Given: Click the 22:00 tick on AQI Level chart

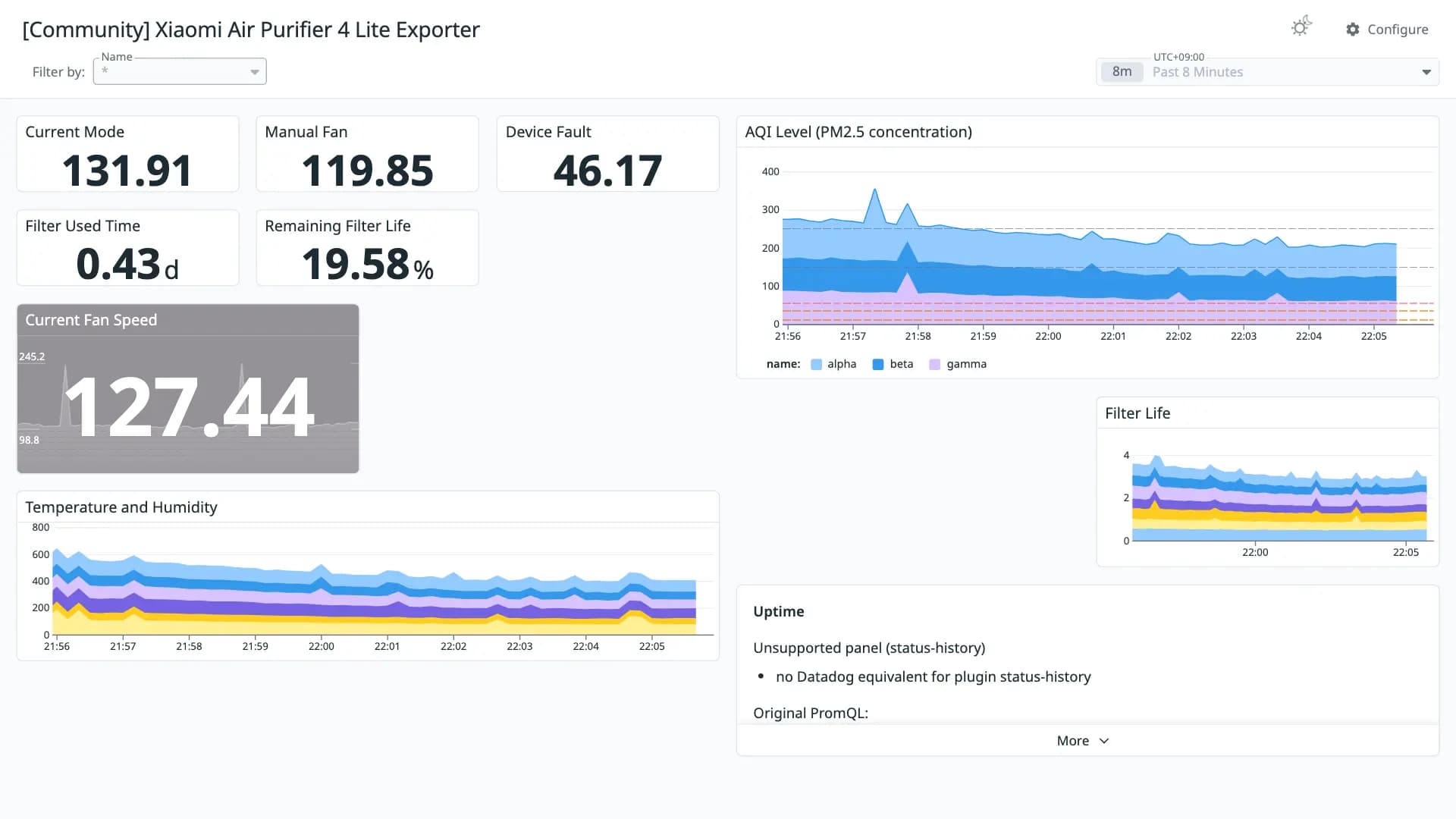Looking at the screenshot, I should (1048, 336).
